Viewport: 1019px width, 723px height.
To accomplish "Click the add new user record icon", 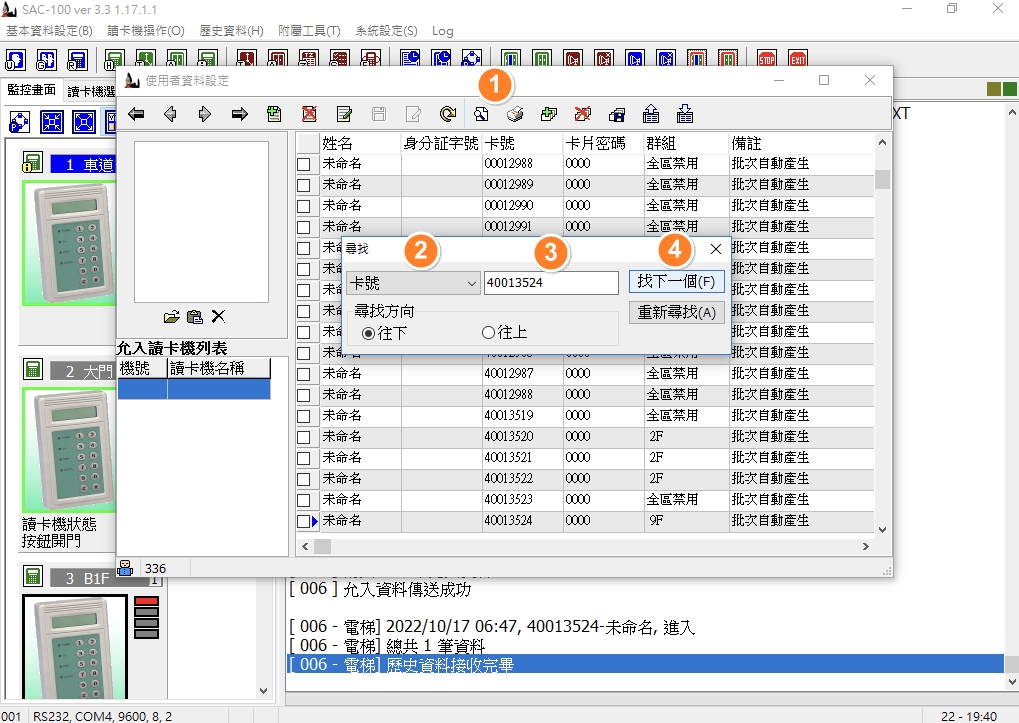I will pos(274,114).
